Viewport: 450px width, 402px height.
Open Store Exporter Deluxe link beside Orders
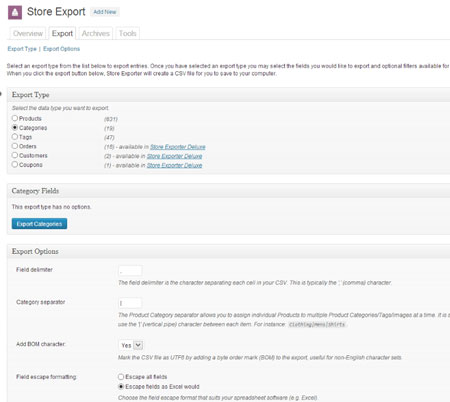(178, 147)
